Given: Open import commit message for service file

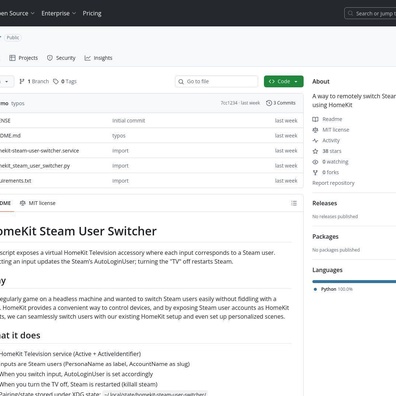Looking at the screenshot, I should pyautogui.click(x=120, y=151).
